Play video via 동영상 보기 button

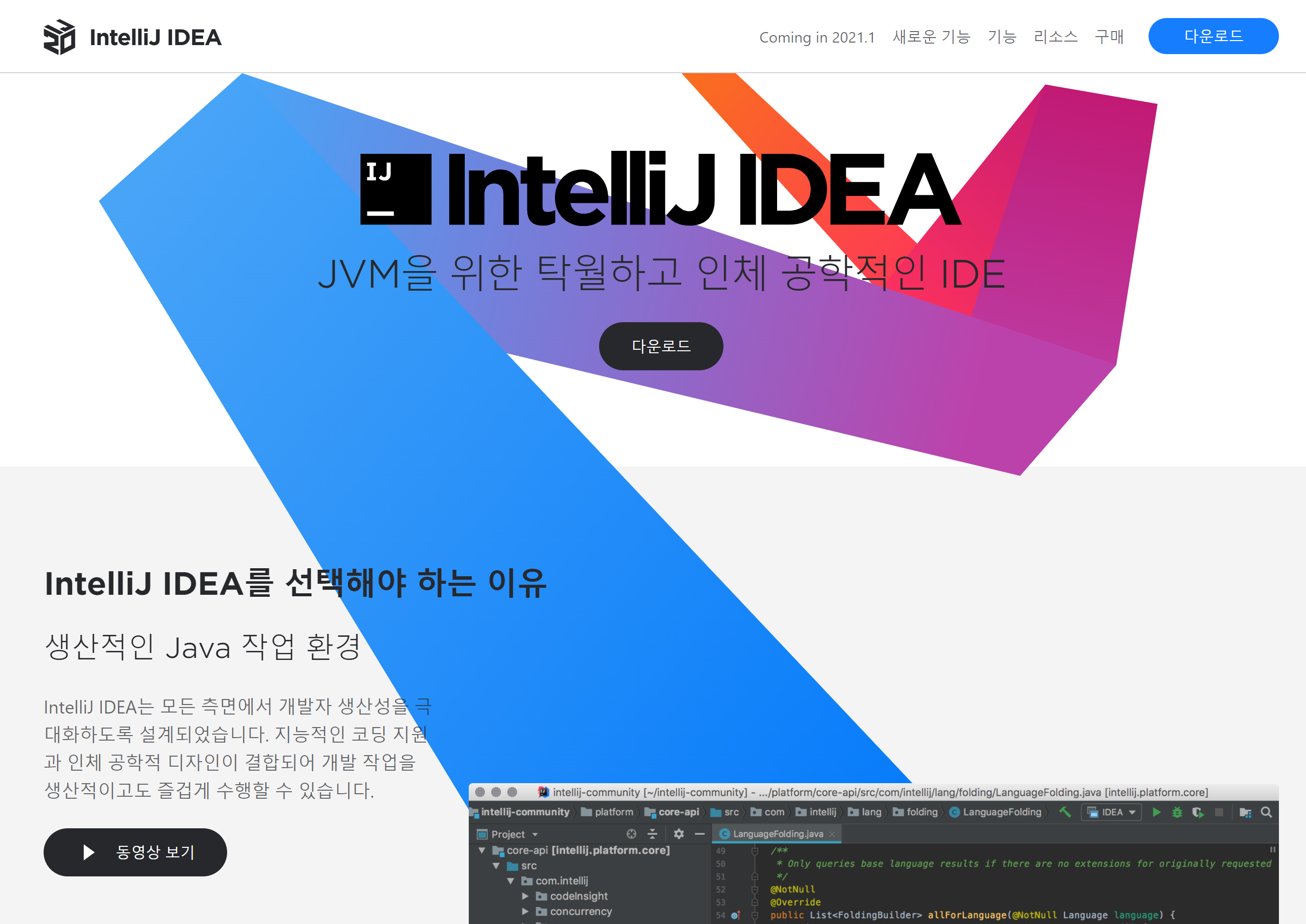click(x=135, y=852)
